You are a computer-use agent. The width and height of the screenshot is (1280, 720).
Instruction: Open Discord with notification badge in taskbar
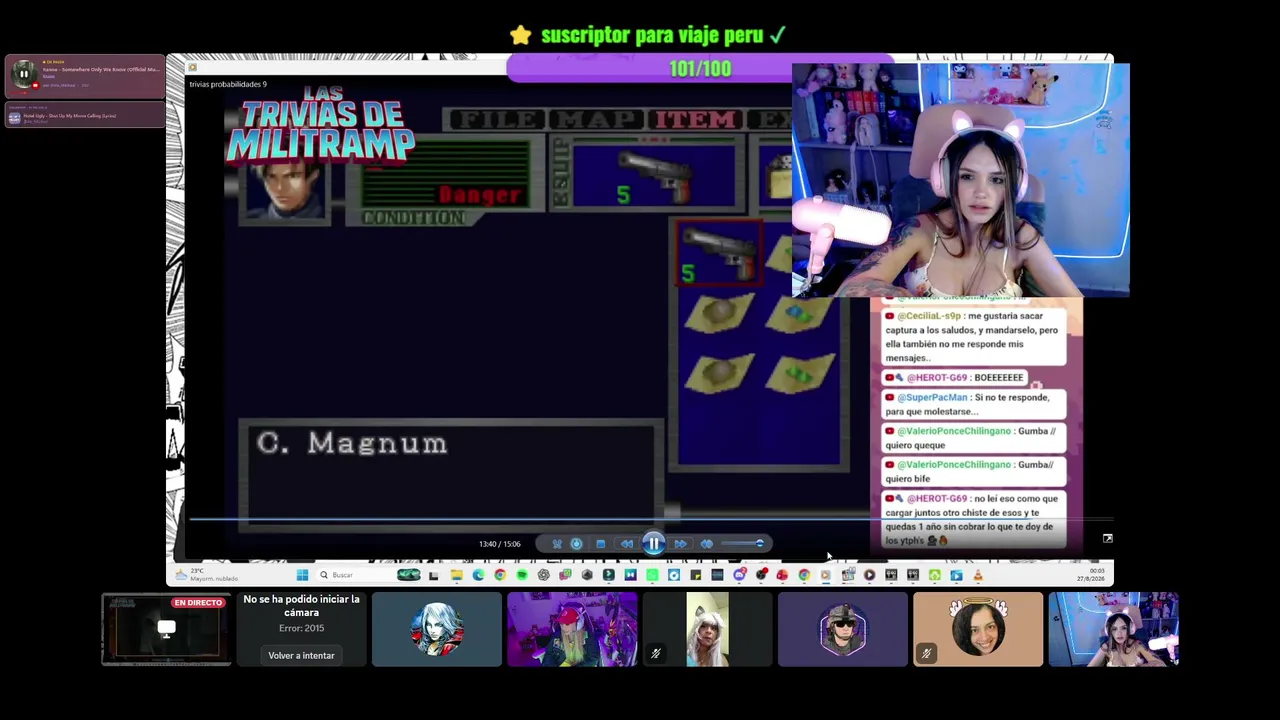pos(739,575)
